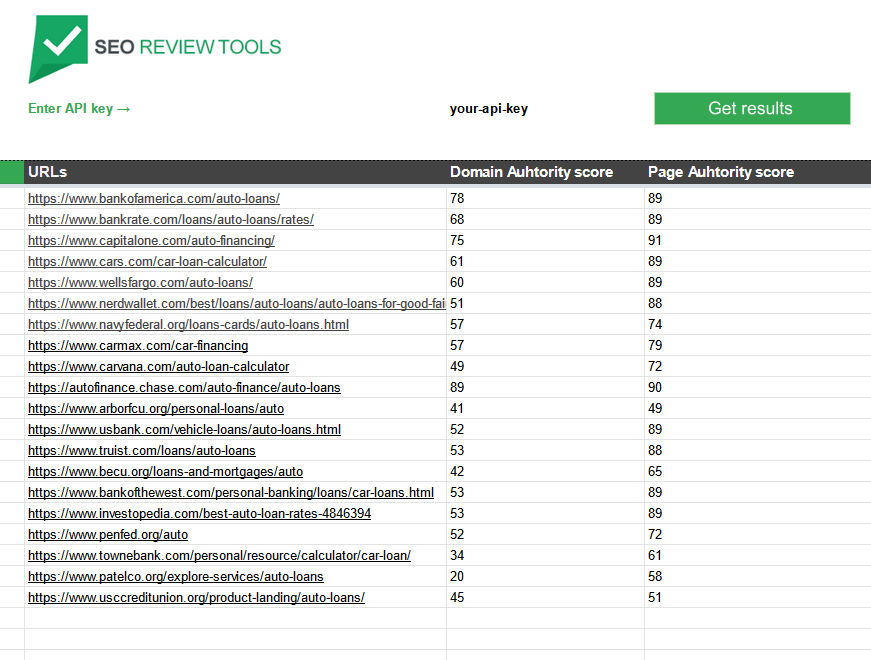Select Page Authority value 91 for Capital One
Image resolution: width=871 pixels, height=660 pixels.
[655, 240]
